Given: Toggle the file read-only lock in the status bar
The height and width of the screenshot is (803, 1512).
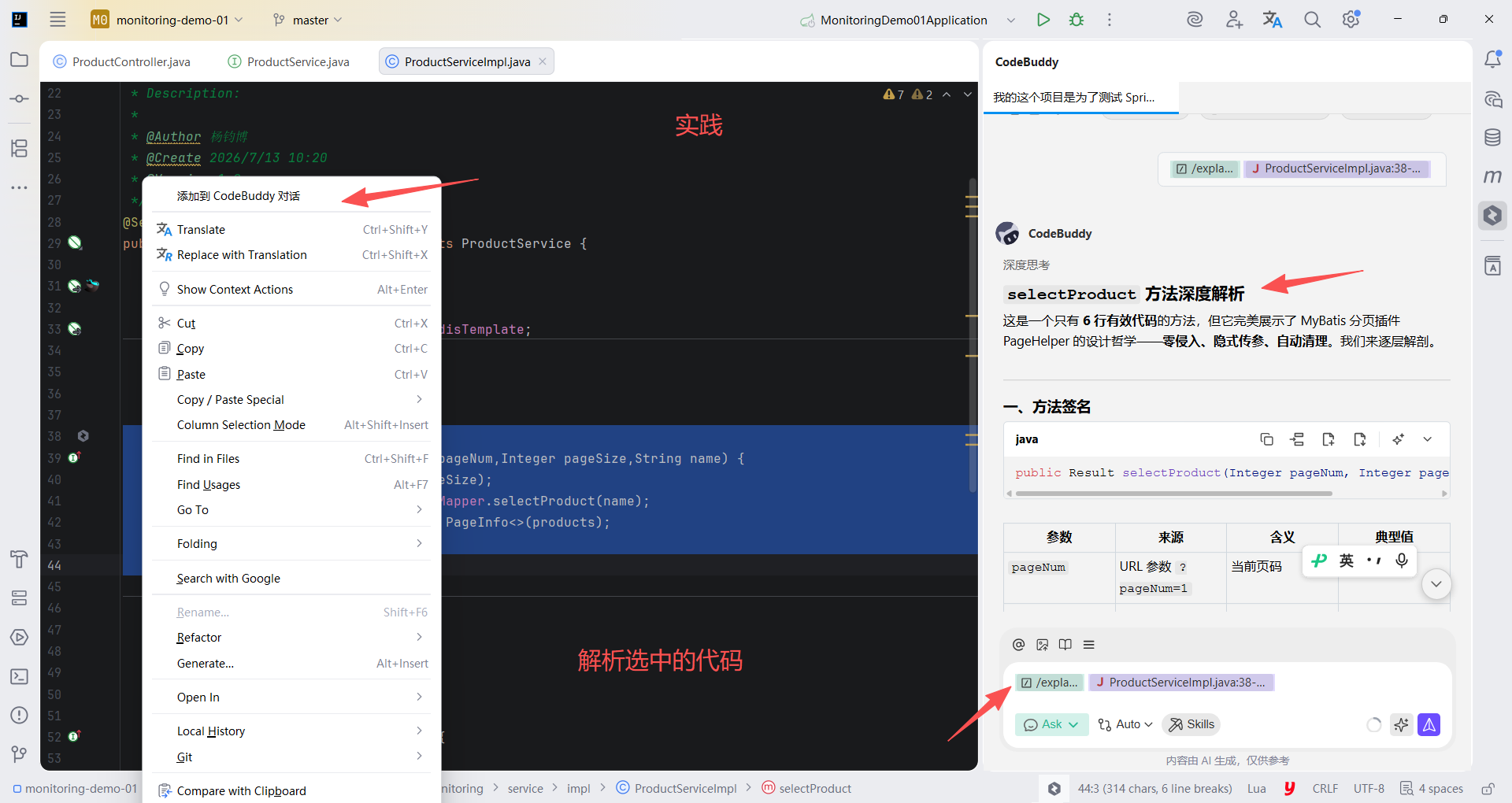Looking at the screenshot, I should pos(1488,789).
